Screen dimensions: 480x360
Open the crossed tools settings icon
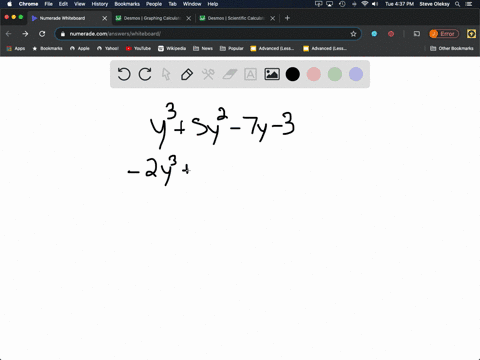coord(208,74)
